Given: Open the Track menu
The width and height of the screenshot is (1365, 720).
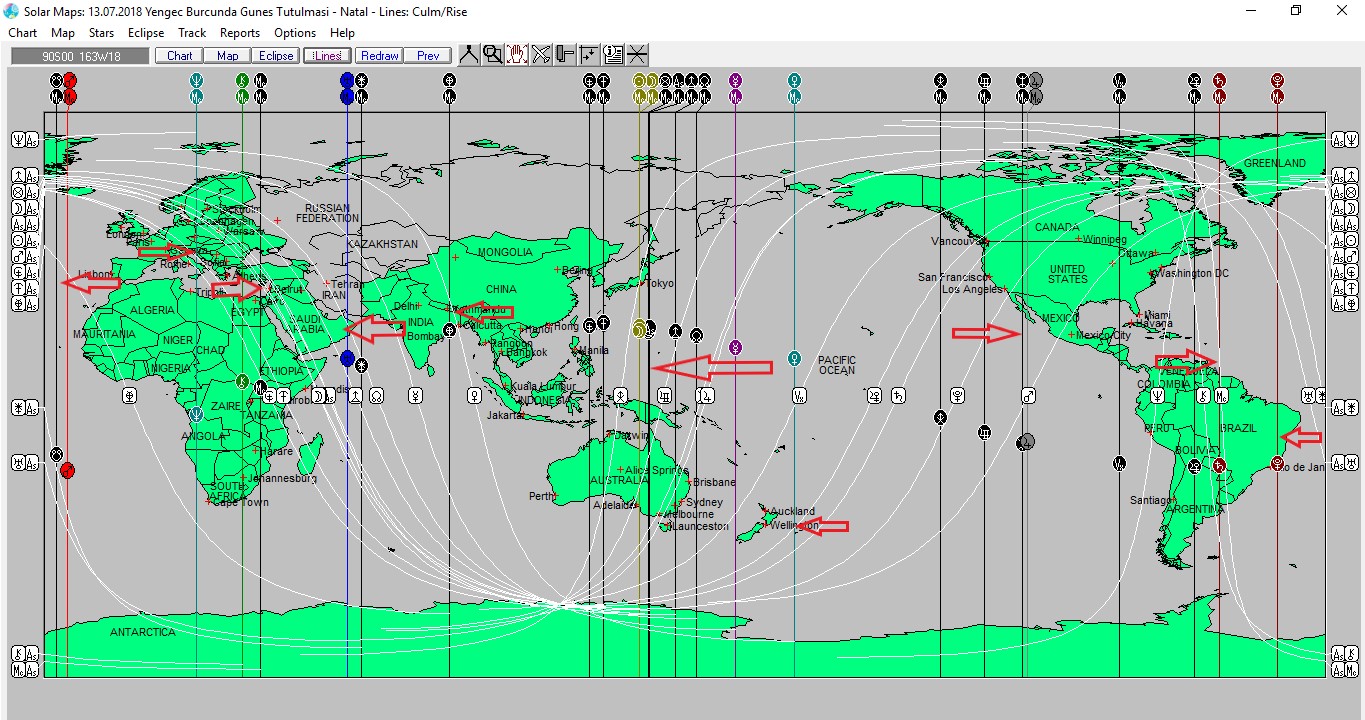Looking at the screenshot, I should click(x=192, y=33).
